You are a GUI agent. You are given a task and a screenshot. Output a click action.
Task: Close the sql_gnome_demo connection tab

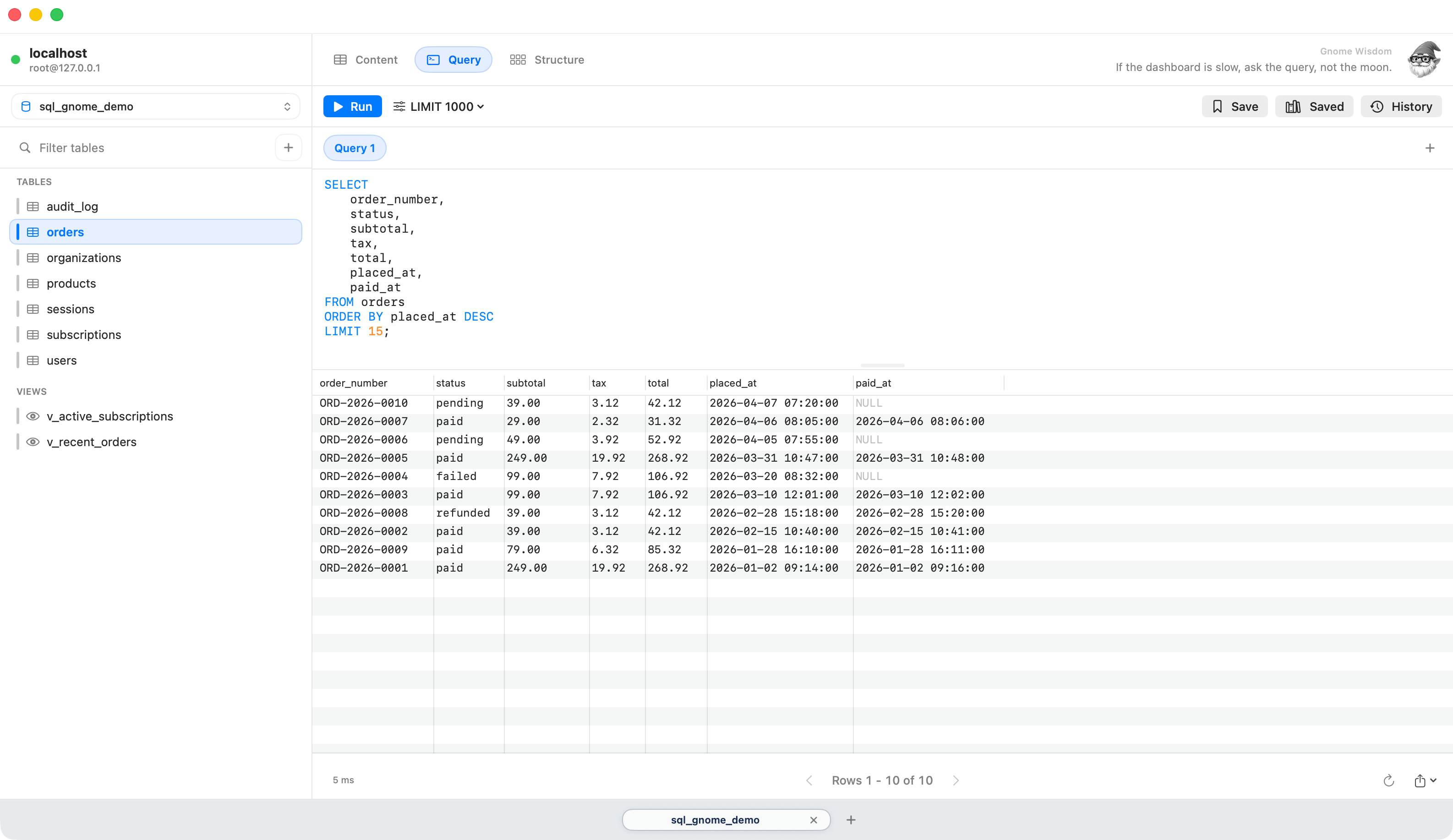(x=813, y=820)
